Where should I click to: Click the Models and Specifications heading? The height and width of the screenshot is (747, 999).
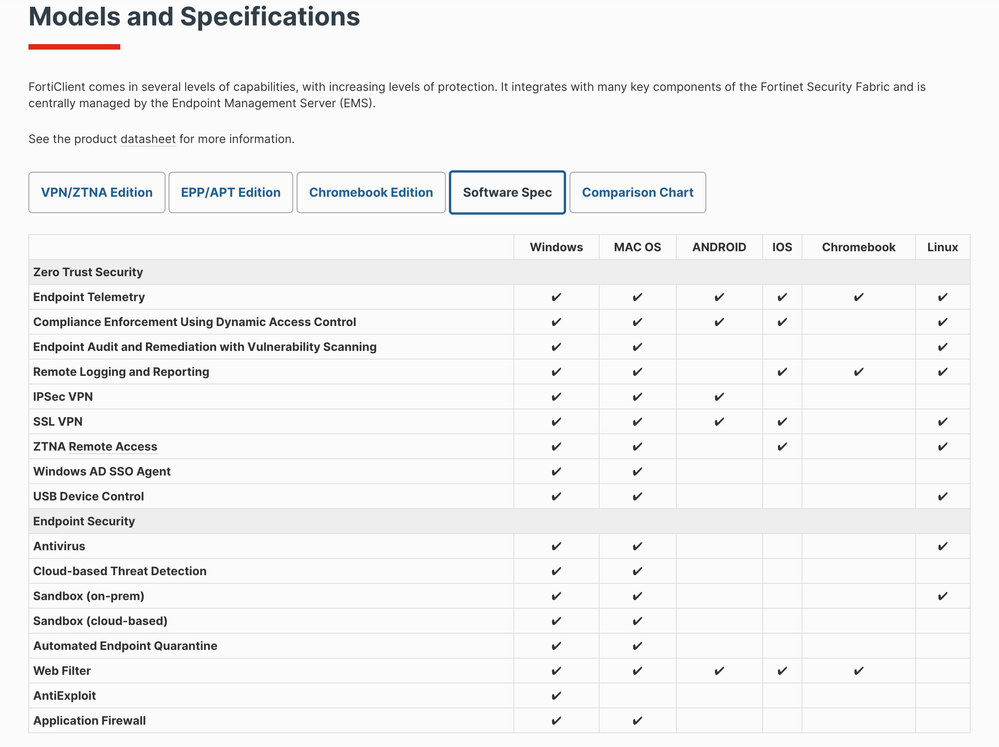(194, 17)
